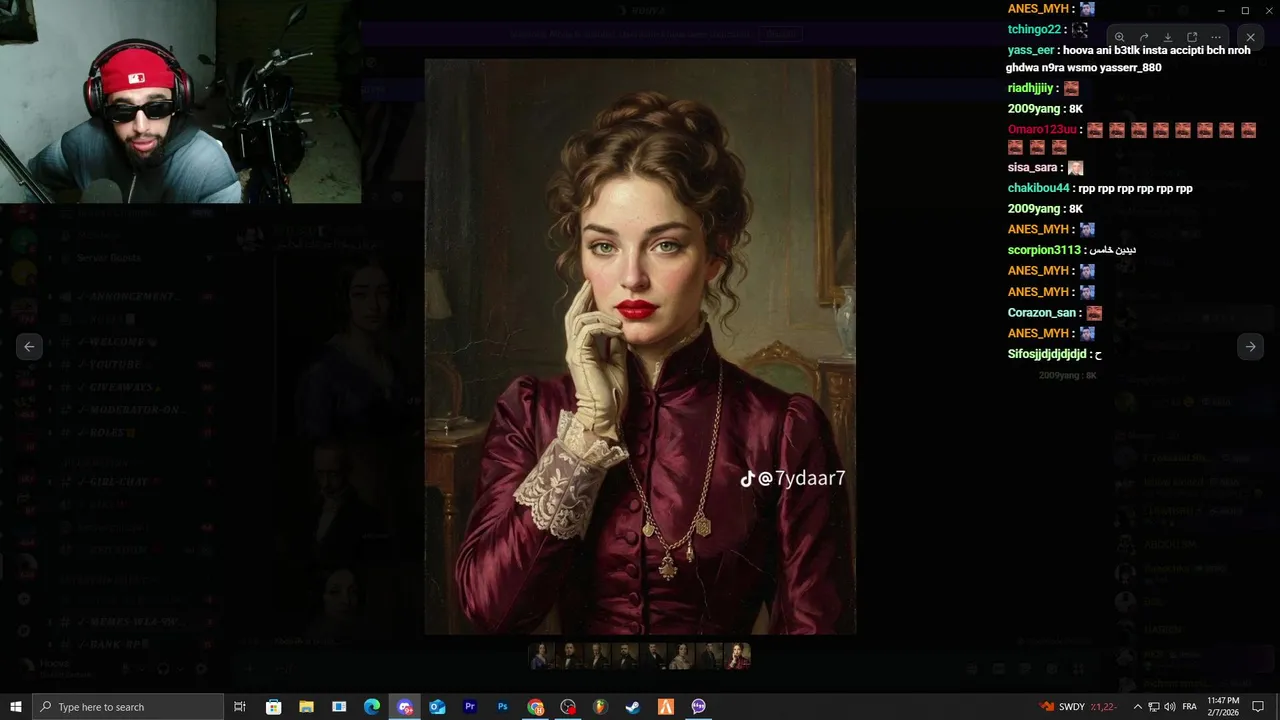Click the chat username scorpion3113
1280x720 pixels.
pyautogui.click(x=1044, y=250)
